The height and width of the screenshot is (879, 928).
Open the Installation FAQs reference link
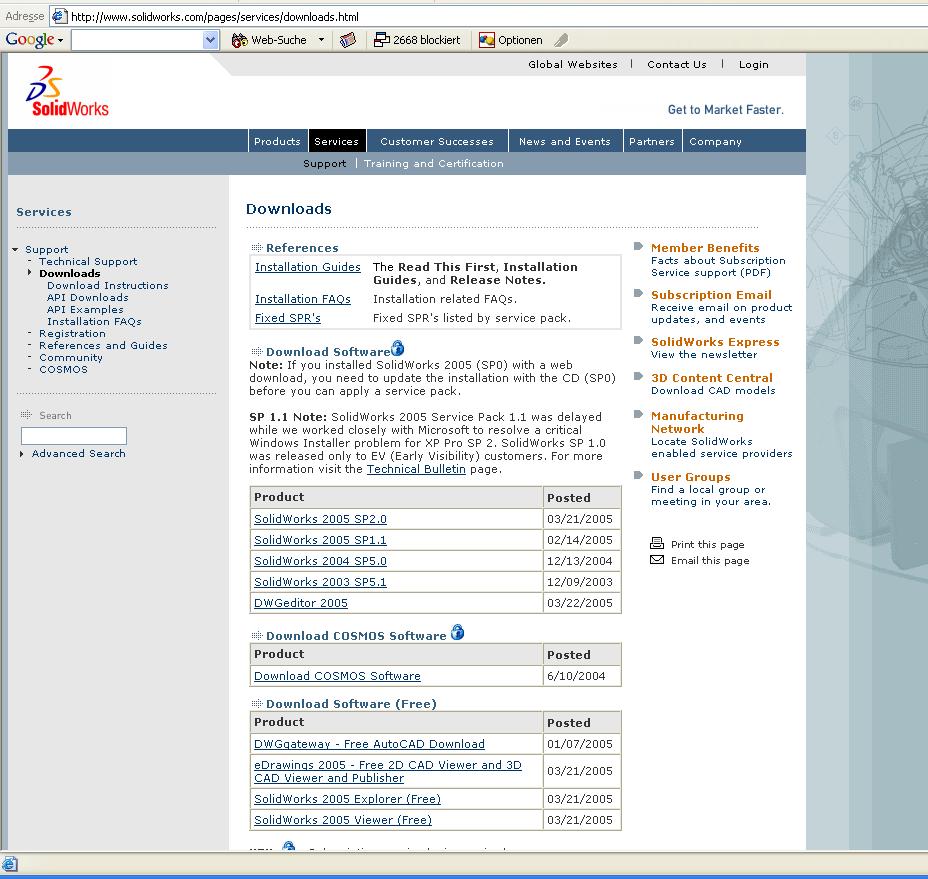click(x=303, y=299)
